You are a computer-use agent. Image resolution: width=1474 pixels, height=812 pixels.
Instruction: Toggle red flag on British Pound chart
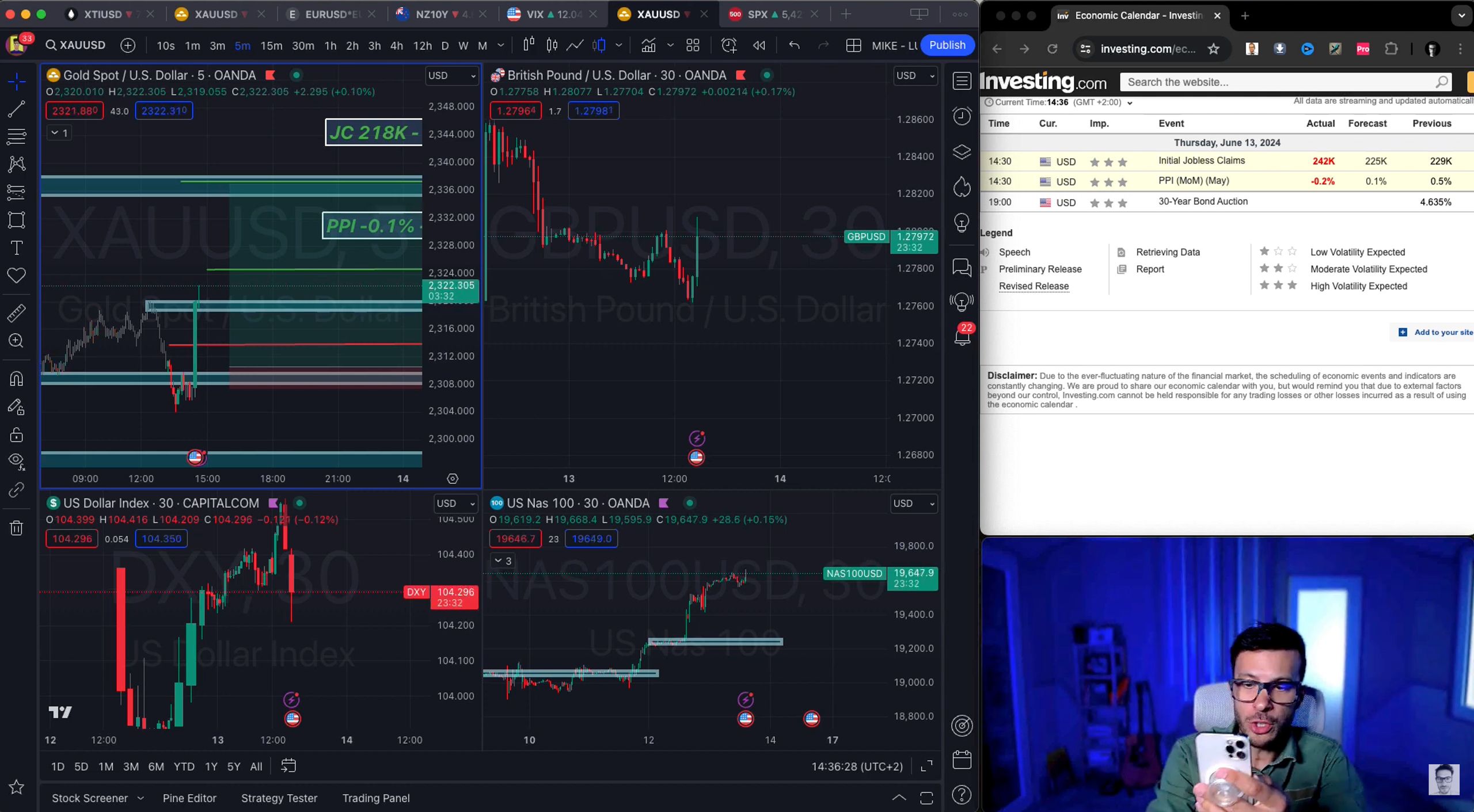click(741, 75)
